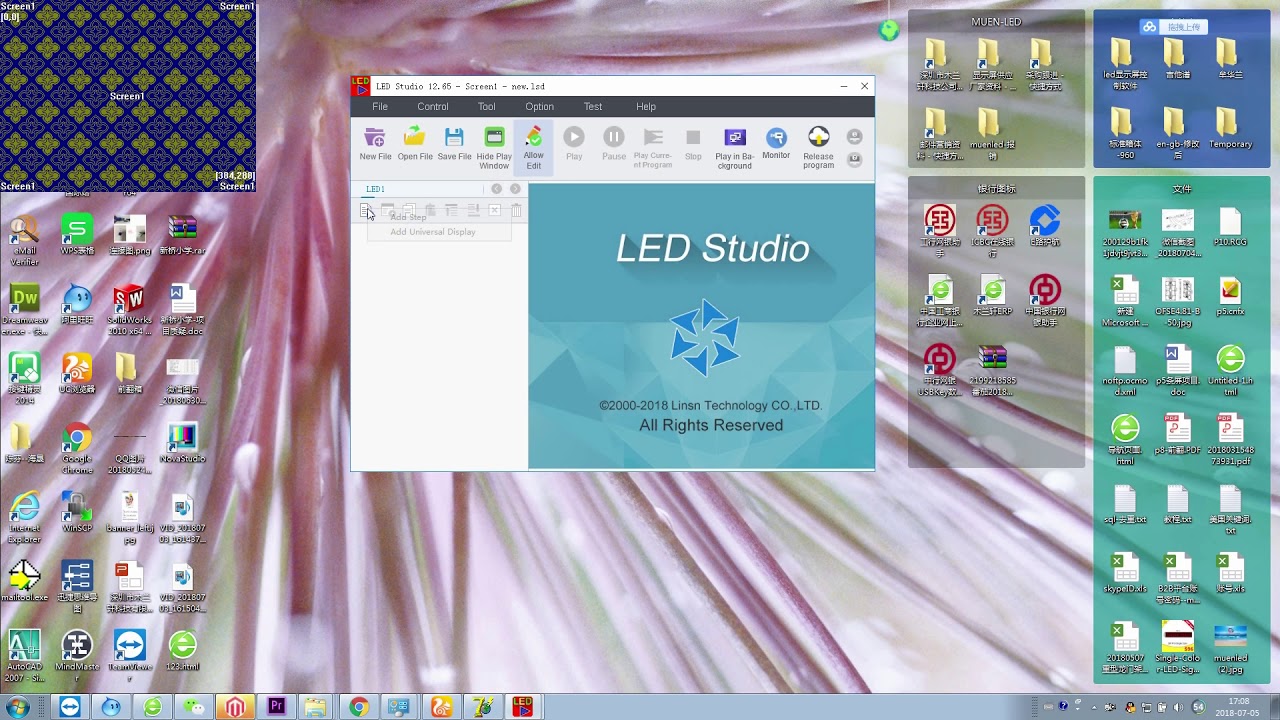Click the next screen arrow beside LED1
Screen dimensions: 1280x720
515,189
